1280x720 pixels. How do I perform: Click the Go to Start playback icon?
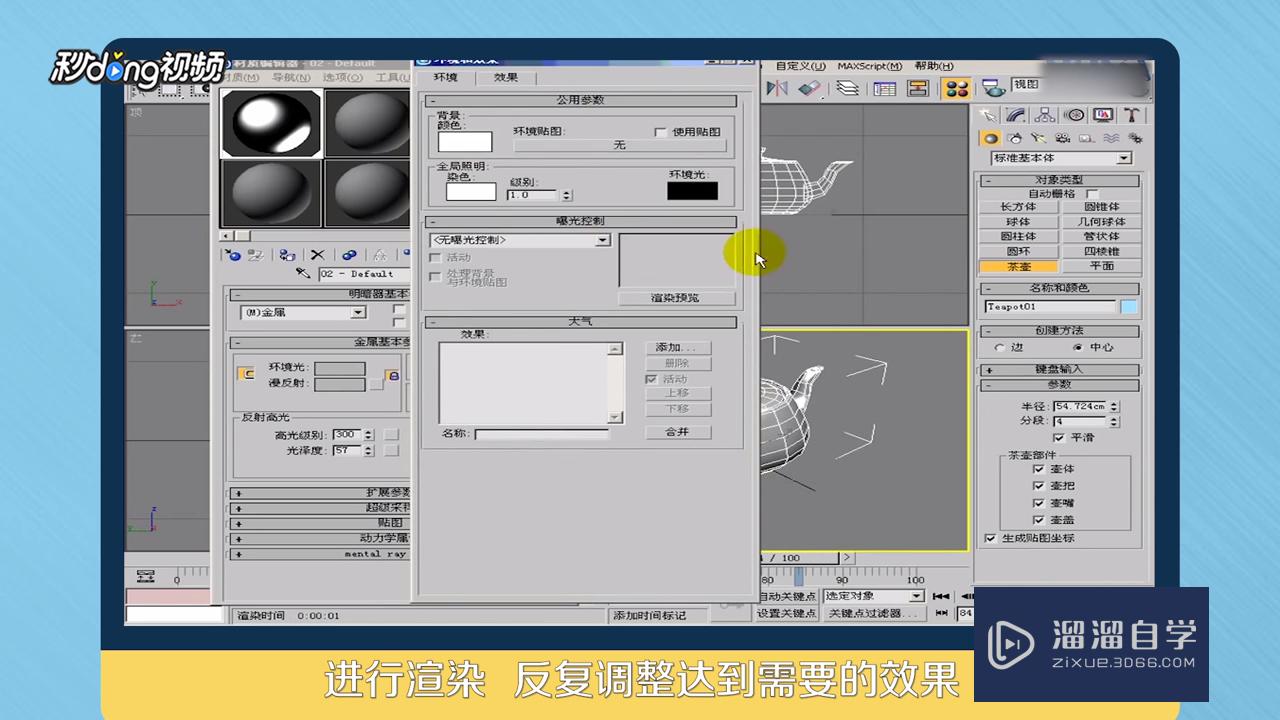(940, 596)
